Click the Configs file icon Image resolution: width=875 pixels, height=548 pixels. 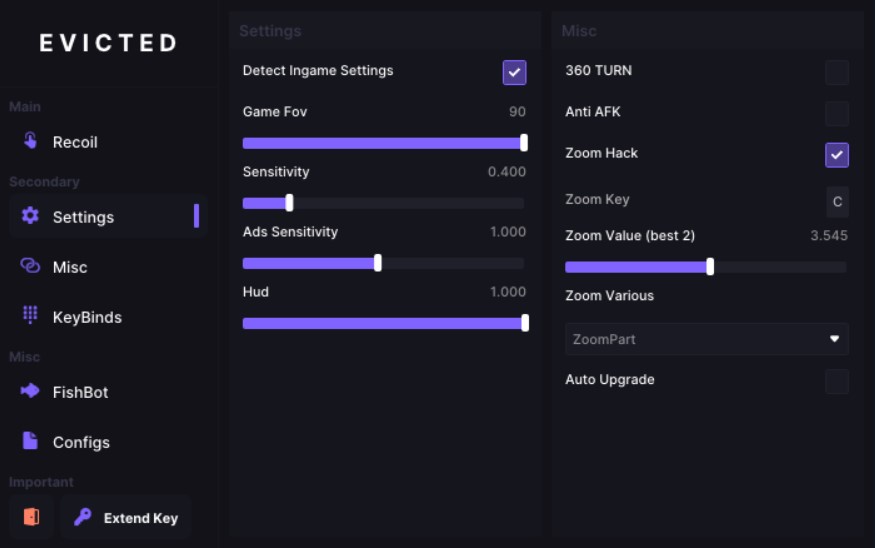coord(30,441)
